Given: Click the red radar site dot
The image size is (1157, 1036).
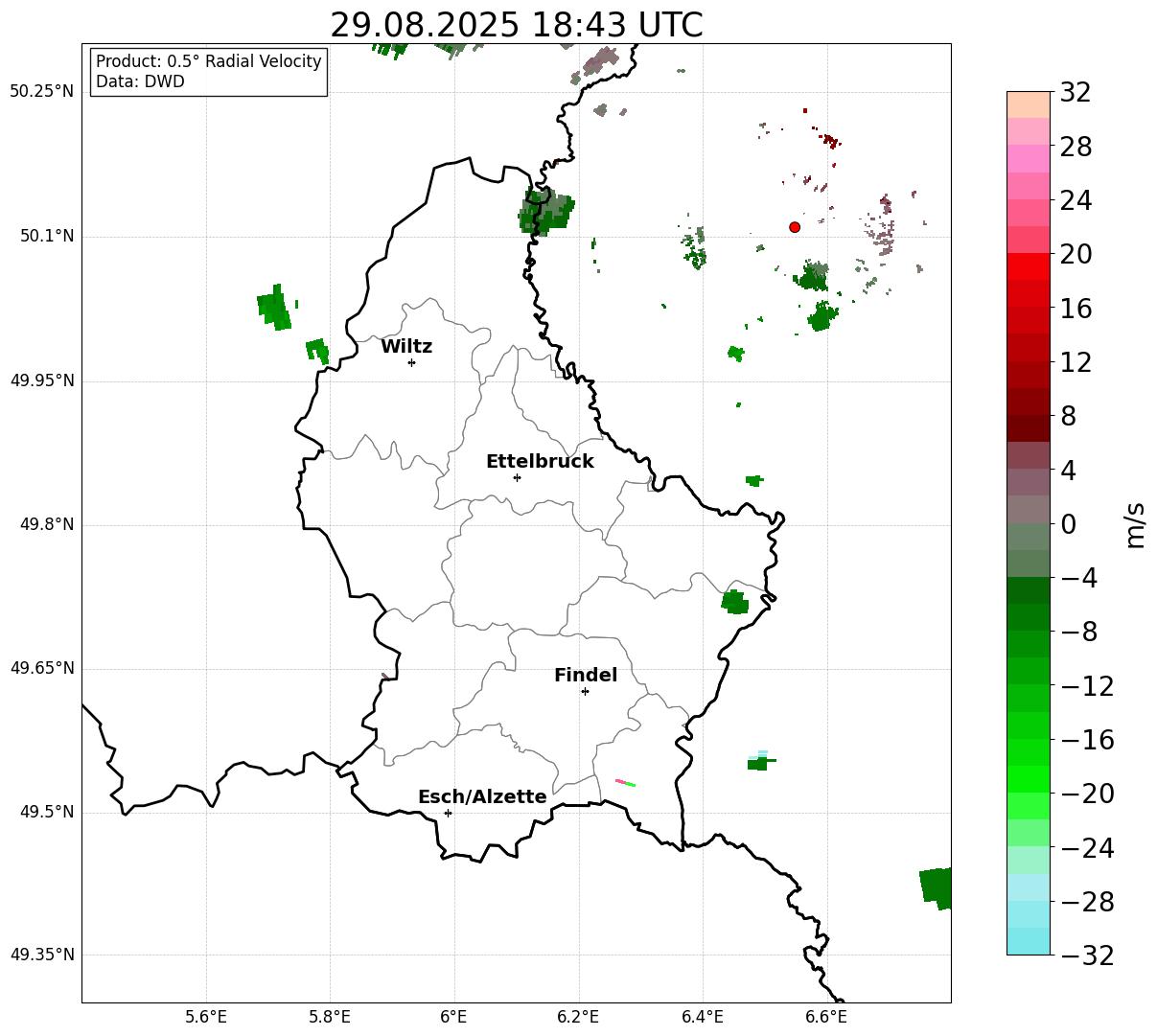Looking at the screenshot, I should (795, 227).
